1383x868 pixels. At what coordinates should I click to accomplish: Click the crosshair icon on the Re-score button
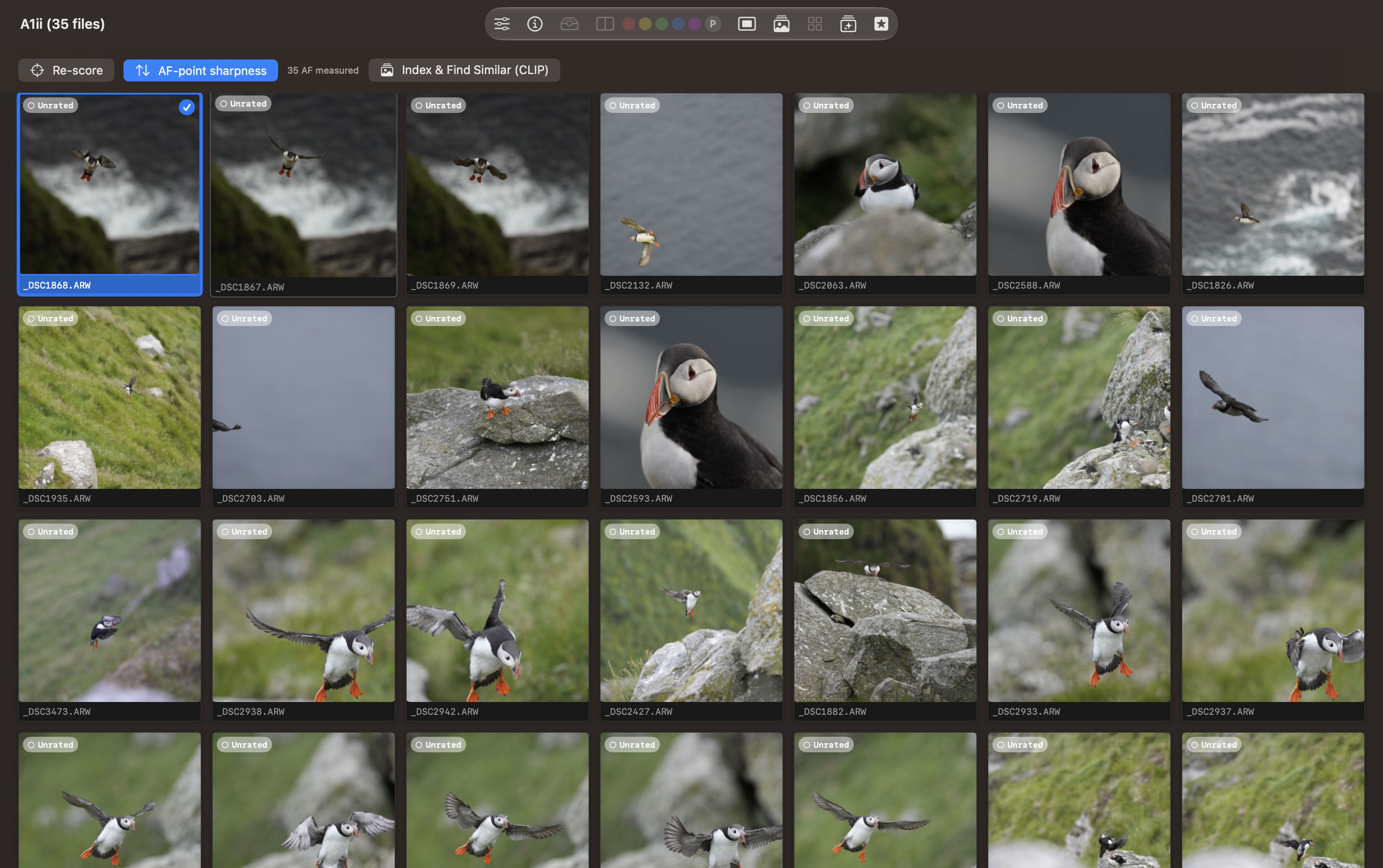coord(38,70)
